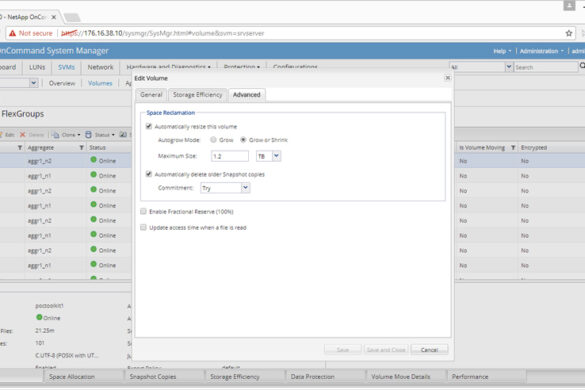Switch to the General tab
This screenshot has width=585, height=390.
click(151, 95)
